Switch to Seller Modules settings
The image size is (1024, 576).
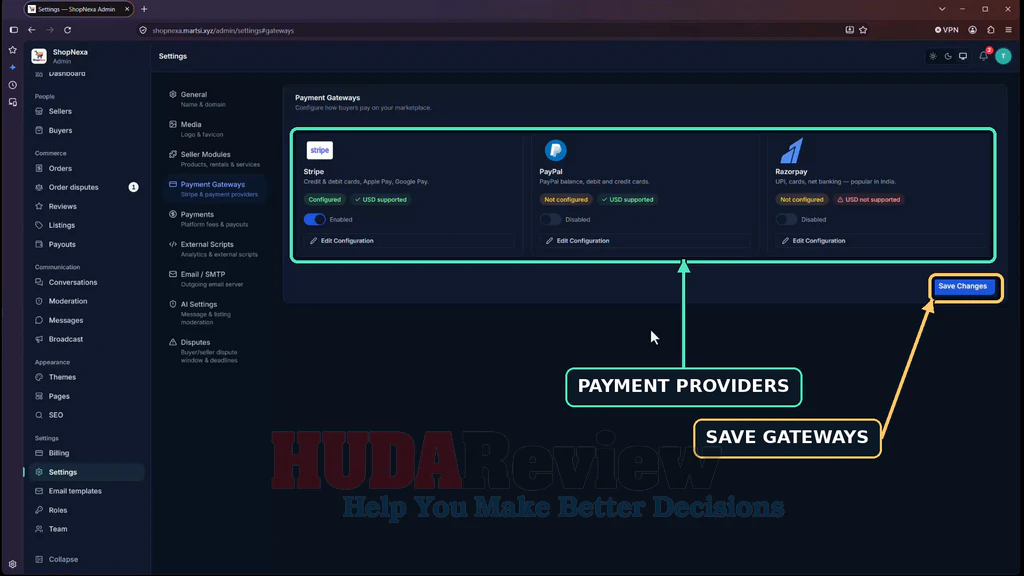point(214,159)
